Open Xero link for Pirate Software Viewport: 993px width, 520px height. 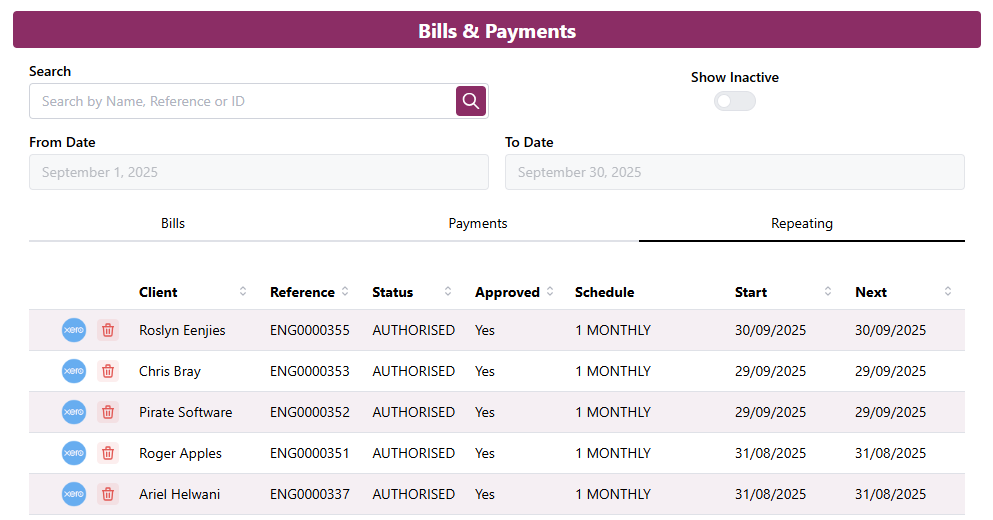[x=74, y=412]
